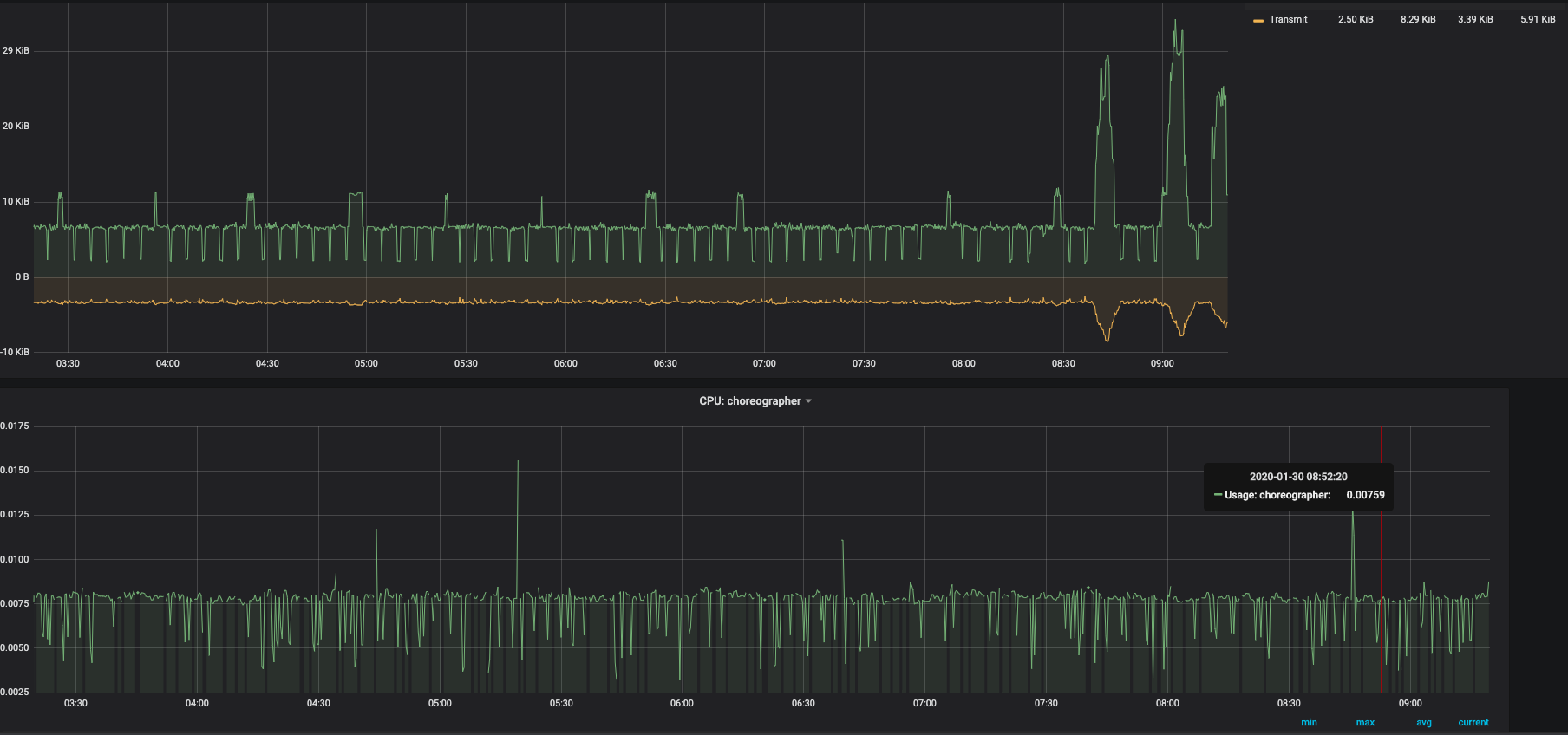Sort CPU legend by current column

pos(1473,722)
